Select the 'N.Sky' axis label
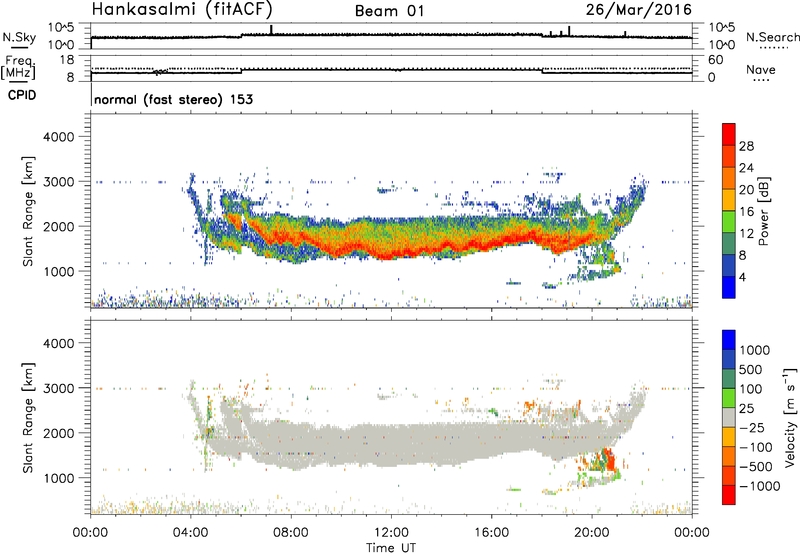Image resolution: width=800 pixels, height=554 pixels. click(19, 37)
